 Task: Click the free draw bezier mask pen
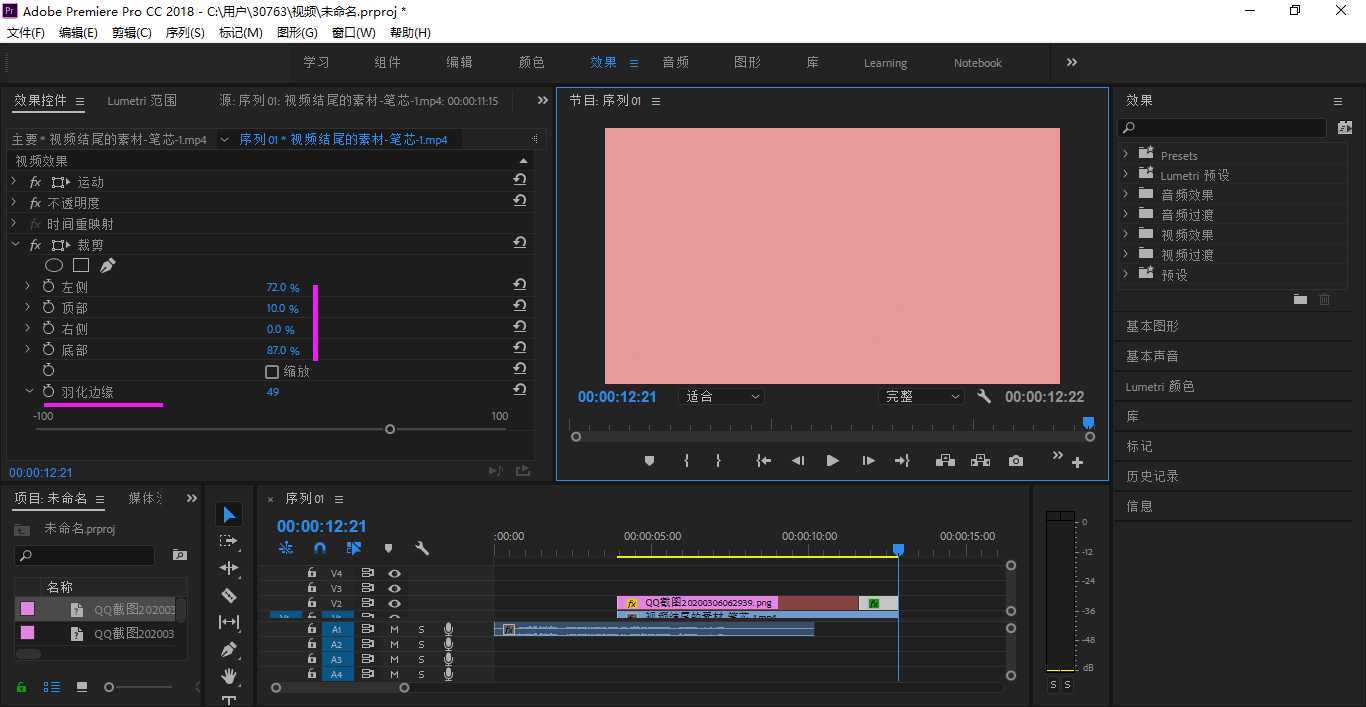107,265
